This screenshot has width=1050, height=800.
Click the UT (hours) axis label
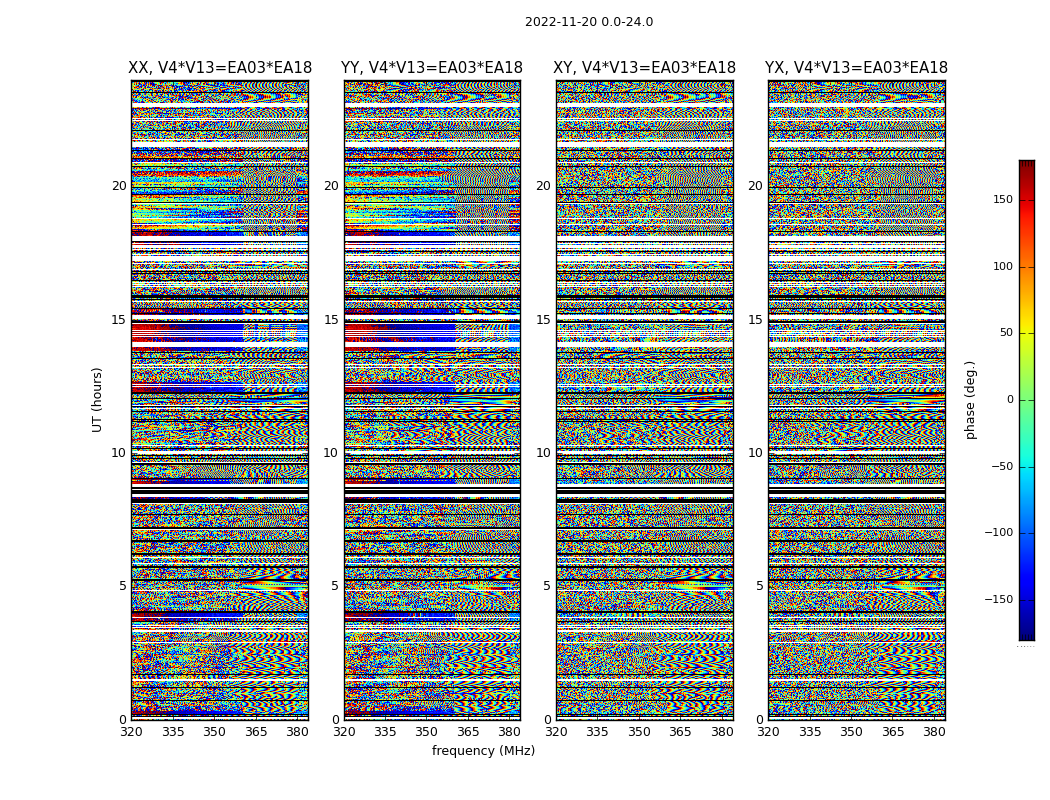97,400
